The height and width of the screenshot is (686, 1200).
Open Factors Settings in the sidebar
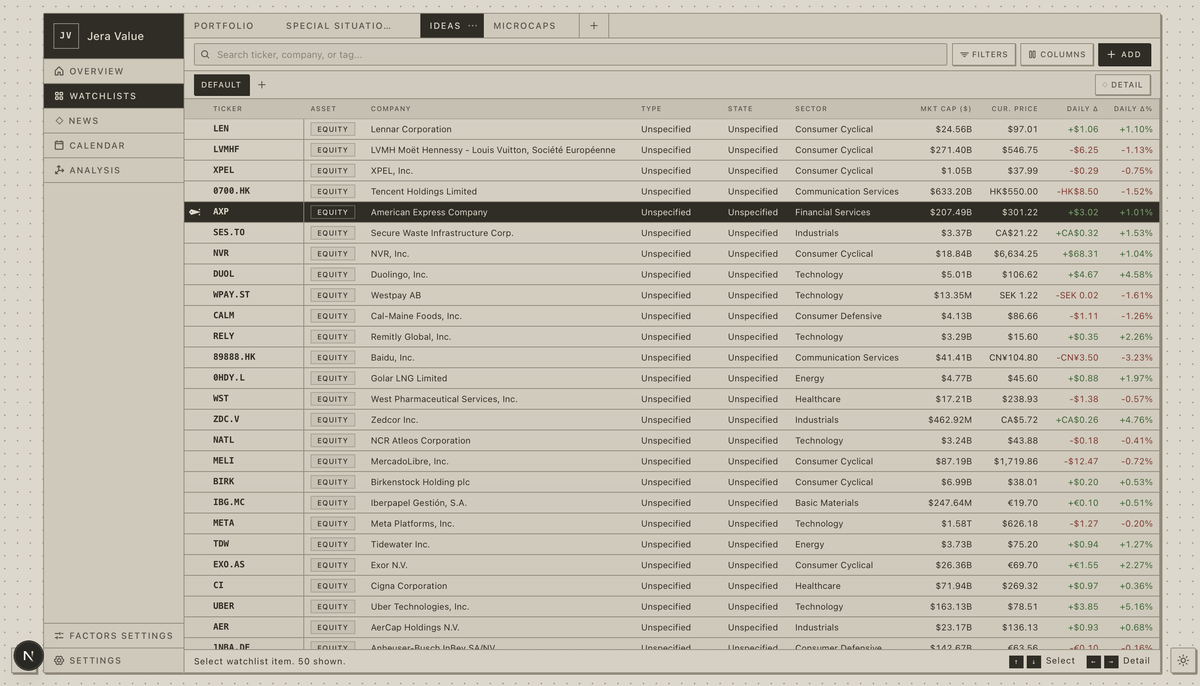click(113, 636)
